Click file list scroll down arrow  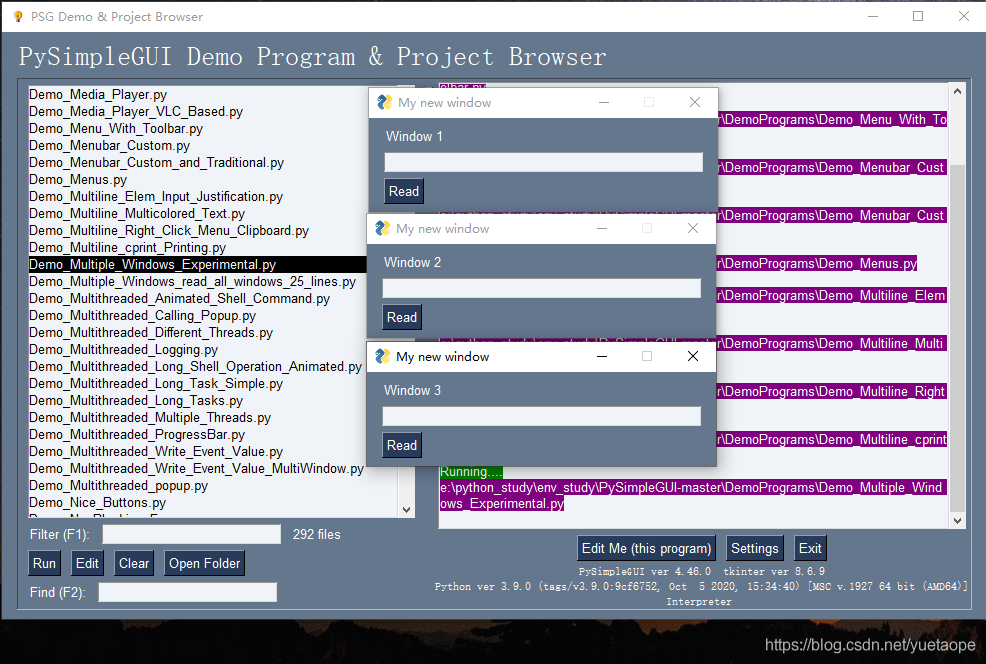coord(406,510)
